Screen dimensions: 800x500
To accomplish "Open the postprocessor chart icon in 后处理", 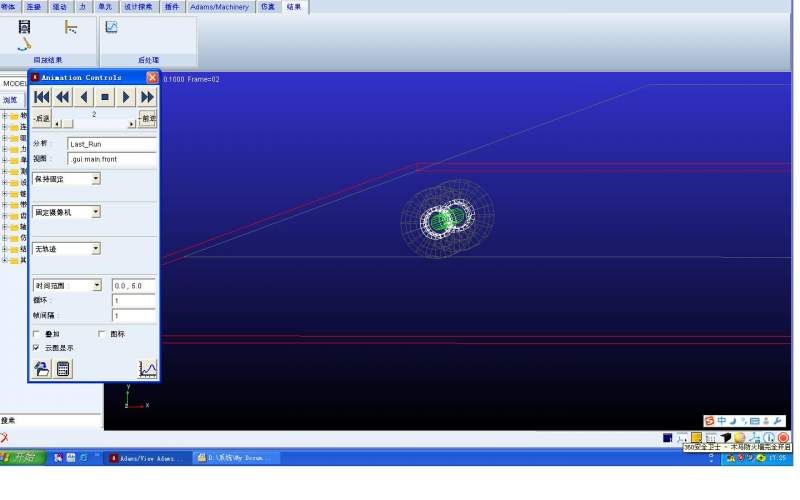I will (111, 27).
